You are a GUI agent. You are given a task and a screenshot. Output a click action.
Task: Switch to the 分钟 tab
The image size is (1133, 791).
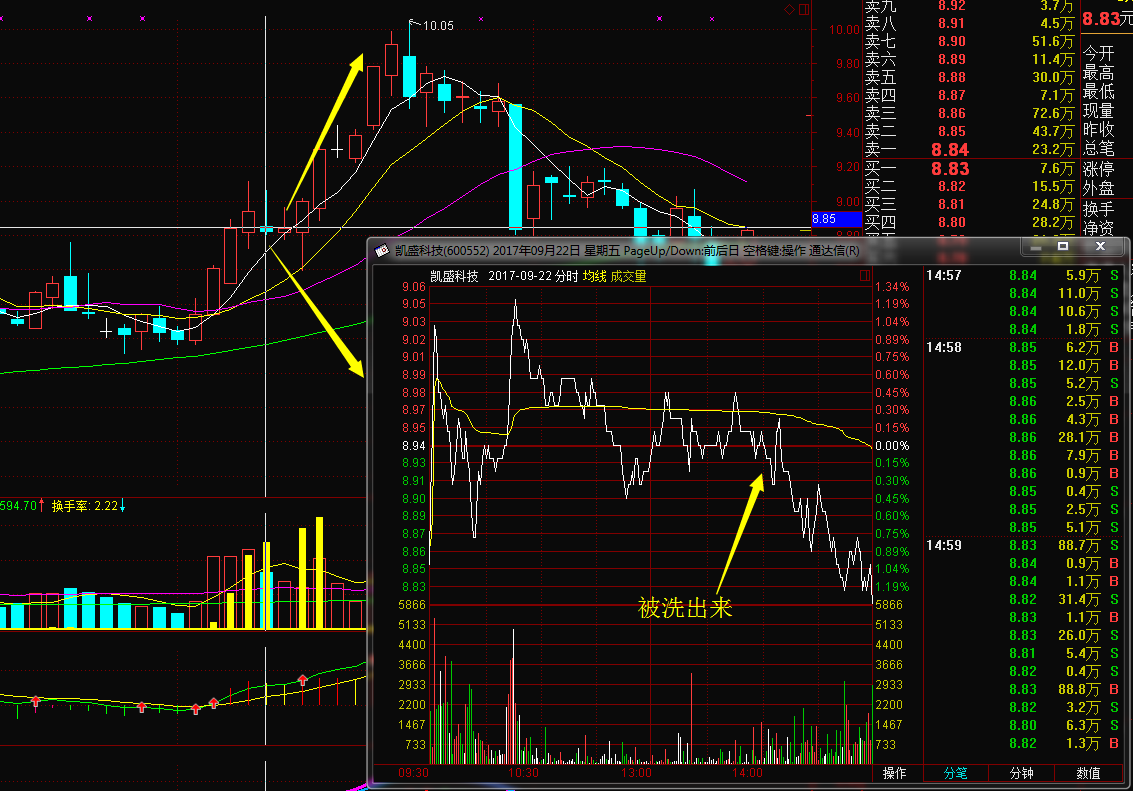pyautogui.click(x=1021, y=773)
